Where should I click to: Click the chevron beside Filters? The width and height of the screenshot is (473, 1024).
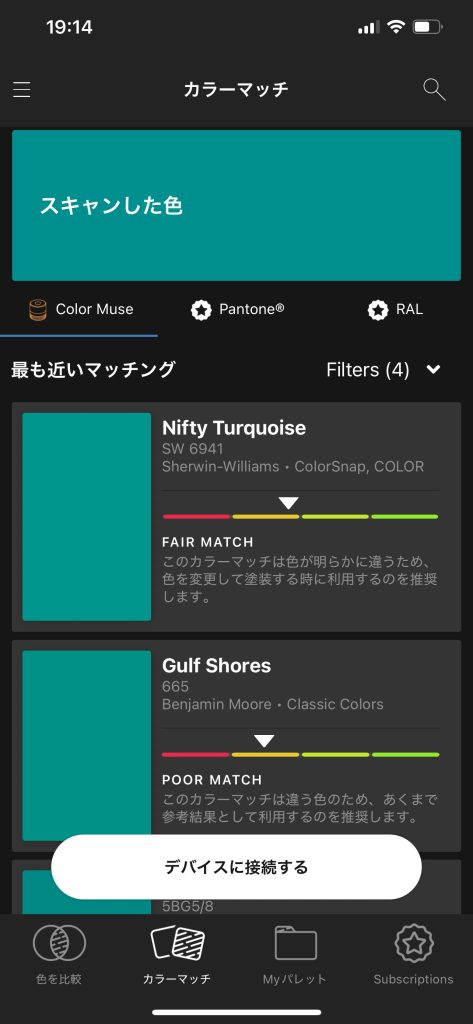point(433,370)
